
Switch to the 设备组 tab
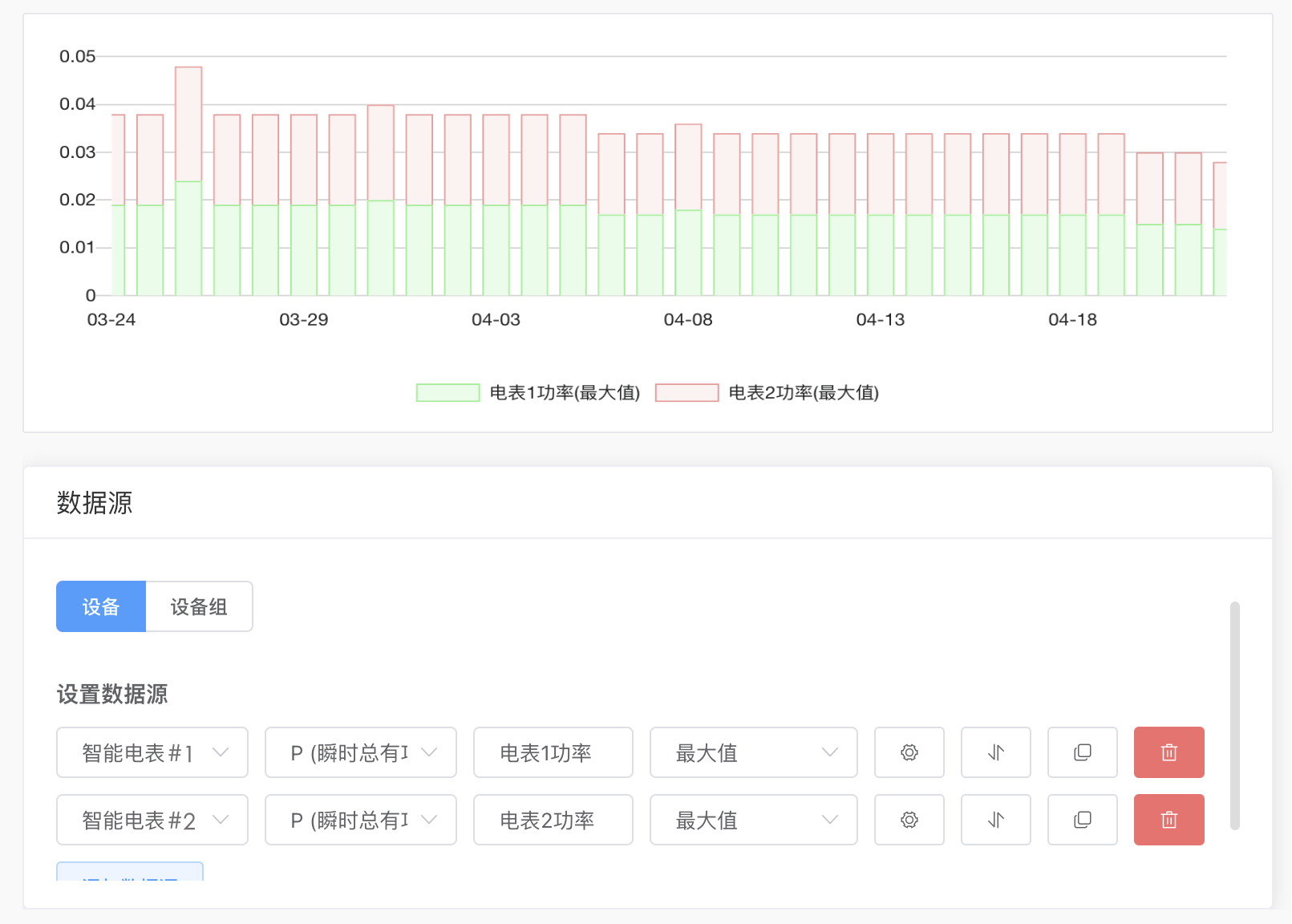pyautogui.click(x=199, y=606)
